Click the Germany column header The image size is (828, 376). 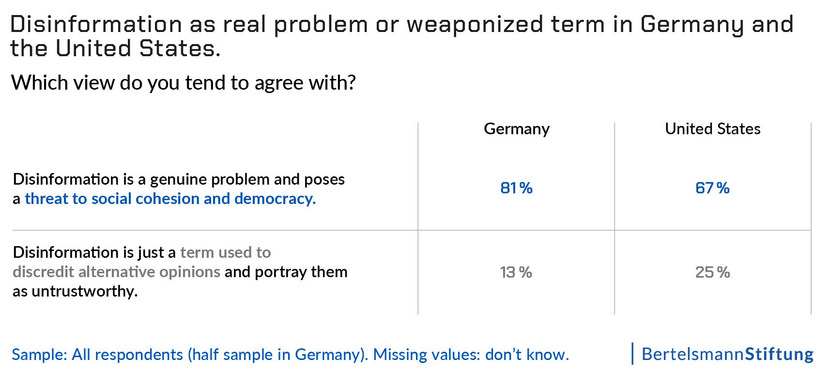(516, 129)
